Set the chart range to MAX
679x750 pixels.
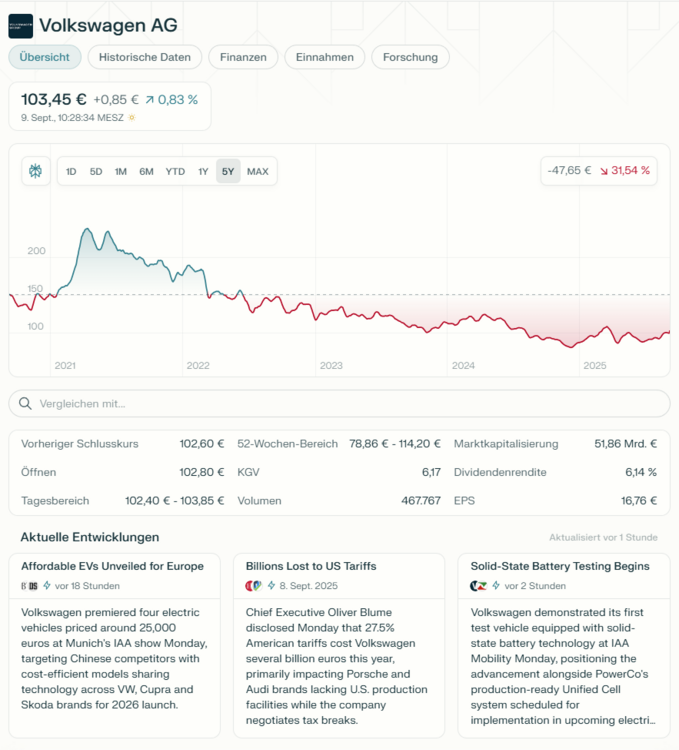click(x=258, y=171)
